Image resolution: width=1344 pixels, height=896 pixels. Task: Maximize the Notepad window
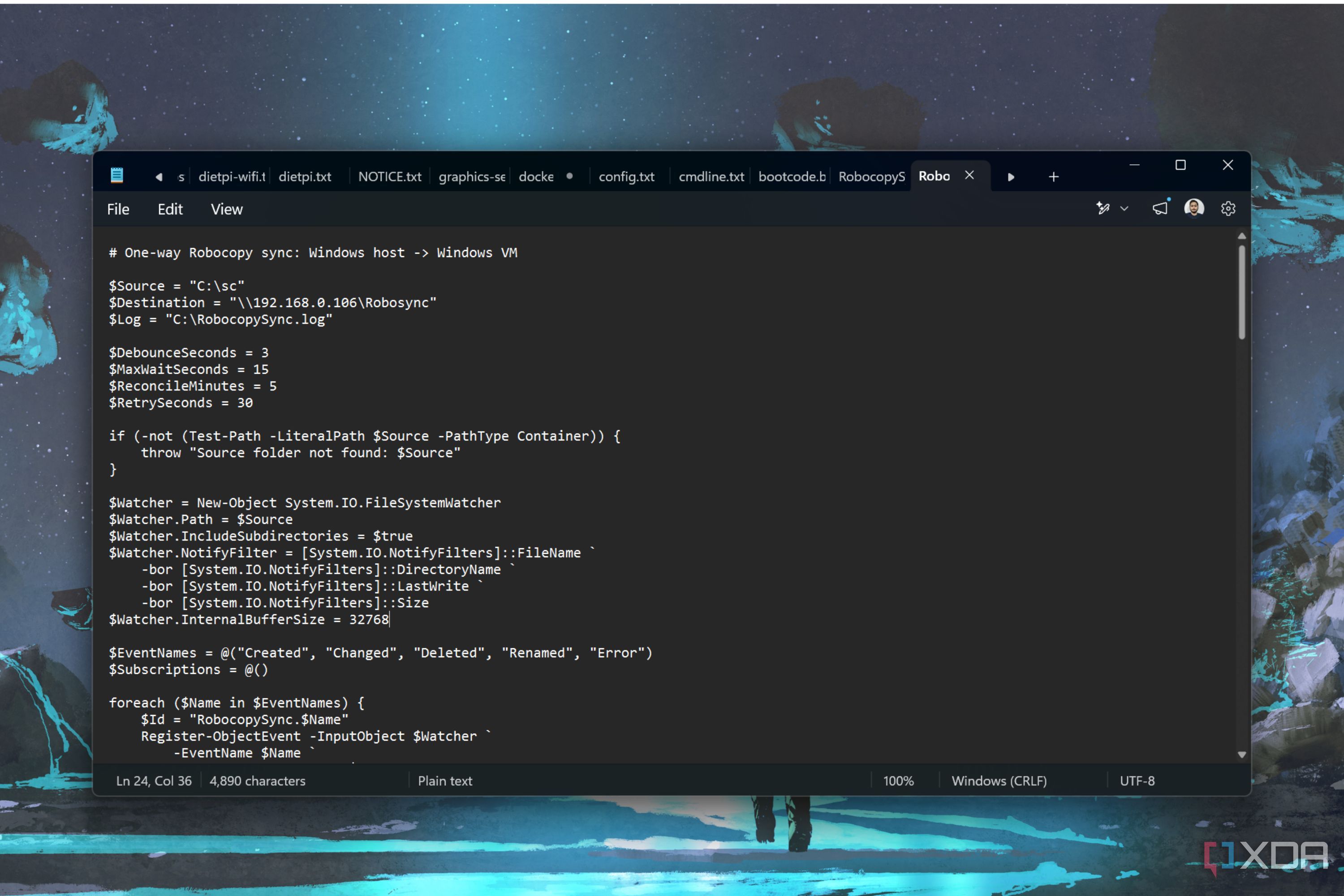(x=1180, y=165)
